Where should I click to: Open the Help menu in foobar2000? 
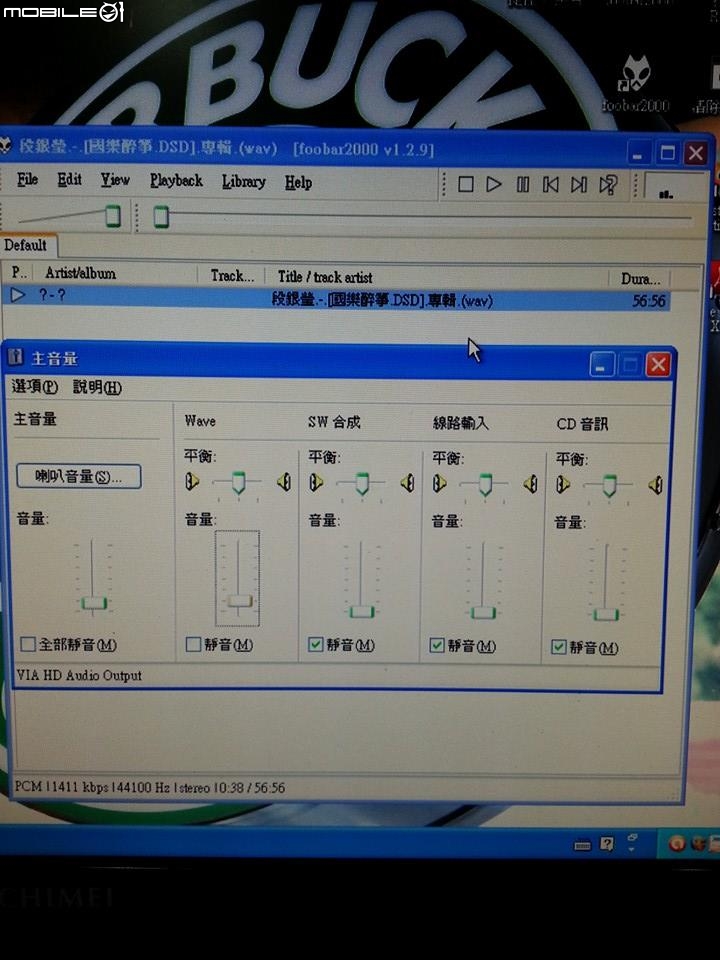298,182
